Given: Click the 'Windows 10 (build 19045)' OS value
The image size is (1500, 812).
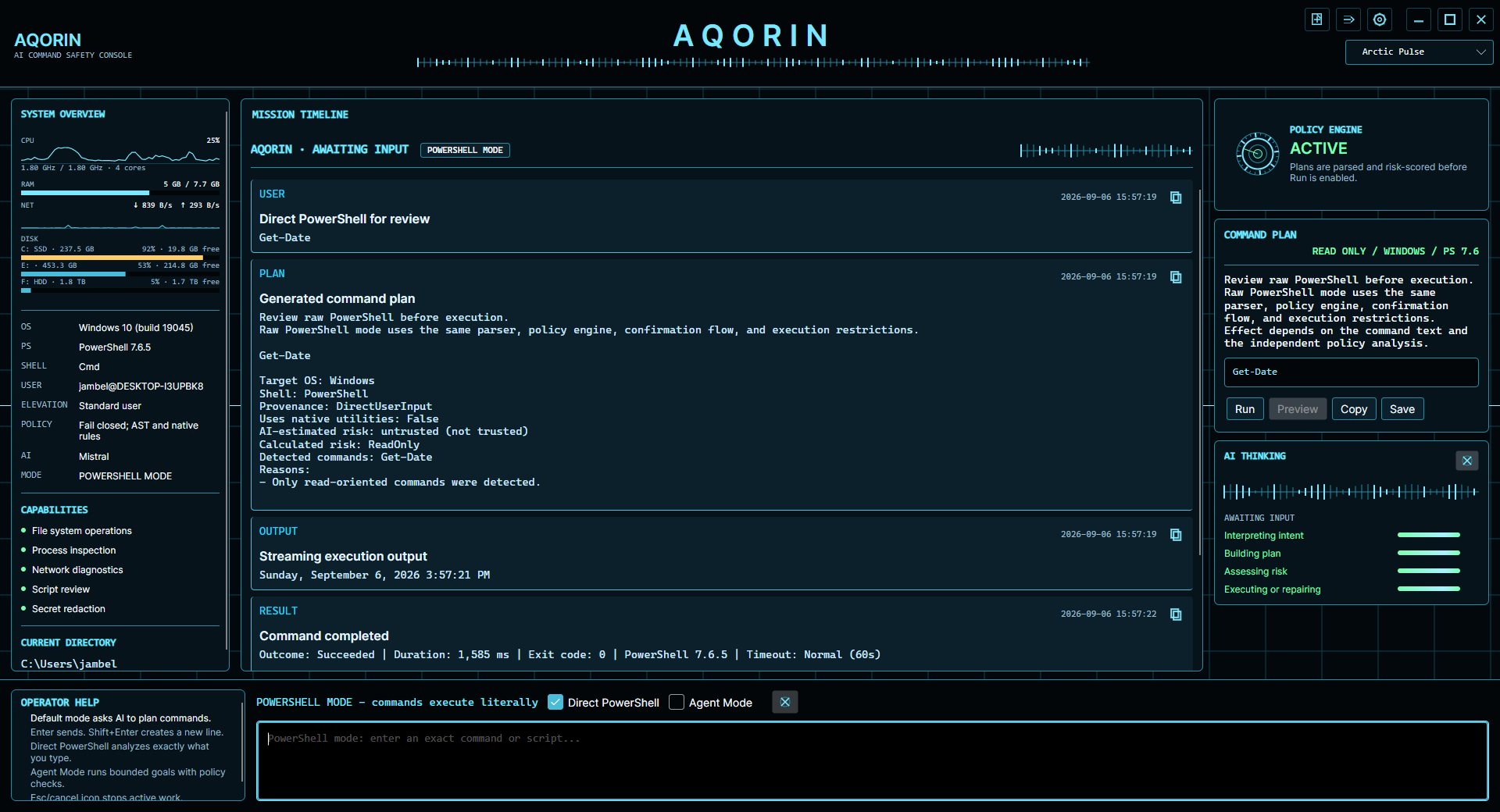Looking at the screenshot, I should pos(136,328).
